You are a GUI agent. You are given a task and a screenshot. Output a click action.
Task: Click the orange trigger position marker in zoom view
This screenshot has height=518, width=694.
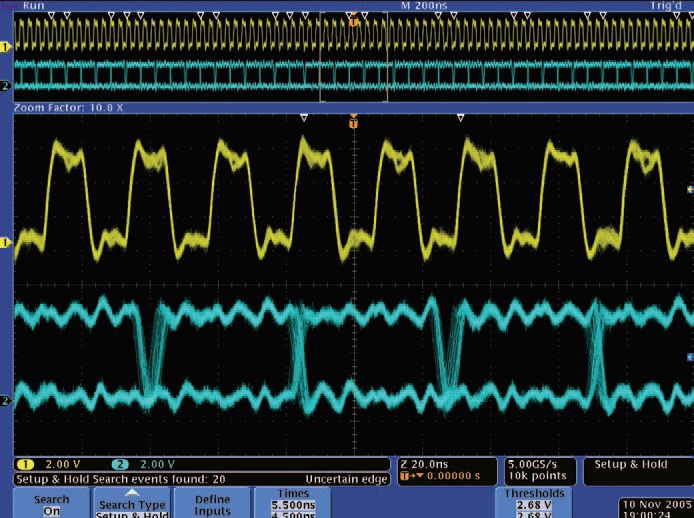352,122
